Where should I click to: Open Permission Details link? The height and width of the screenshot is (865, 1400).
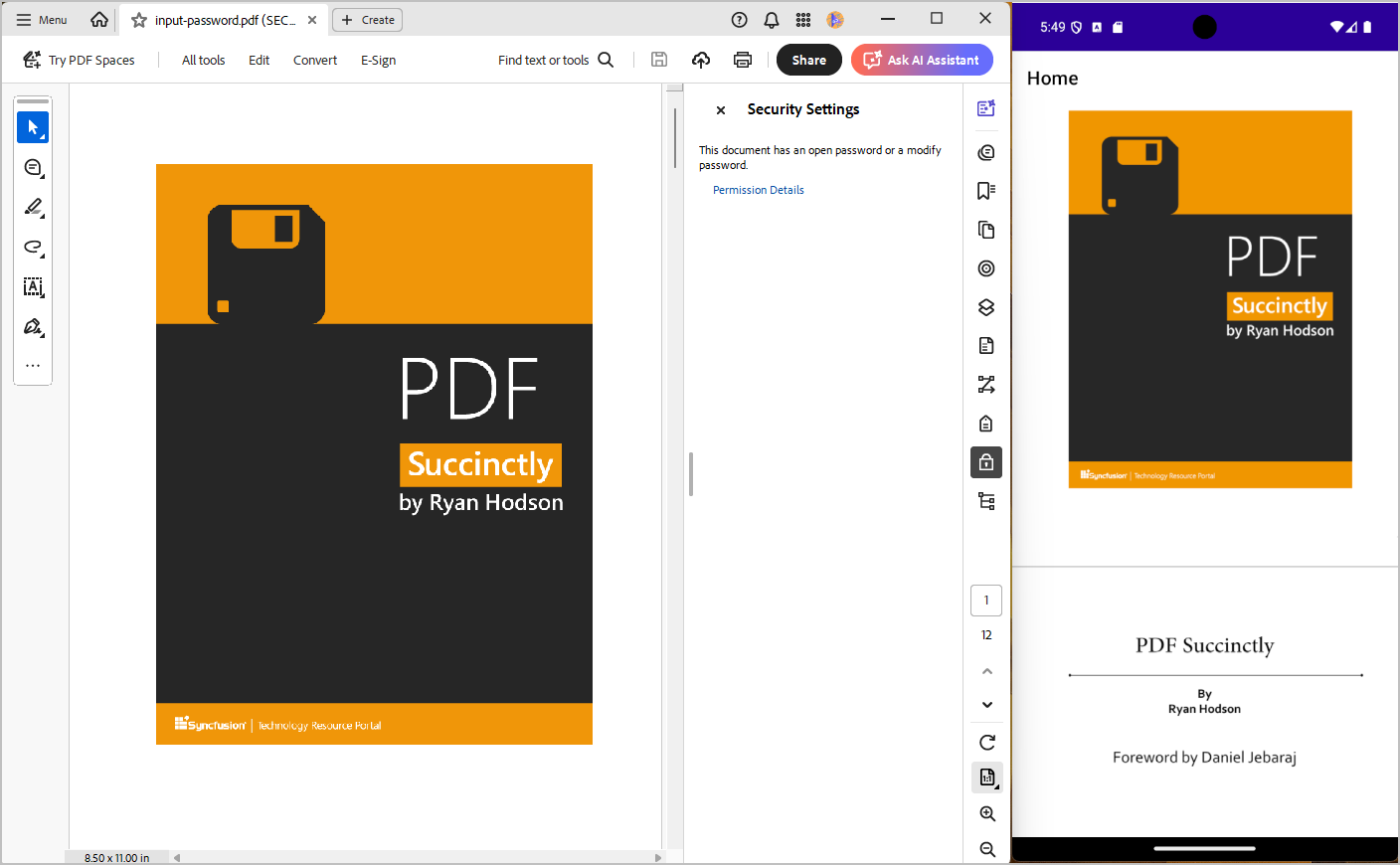758,190
